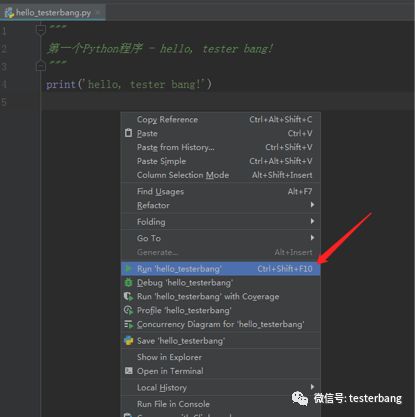The image size is (415, 417).
Task: Choose Copy Reference from the context menu
Action: click(220, 119)
